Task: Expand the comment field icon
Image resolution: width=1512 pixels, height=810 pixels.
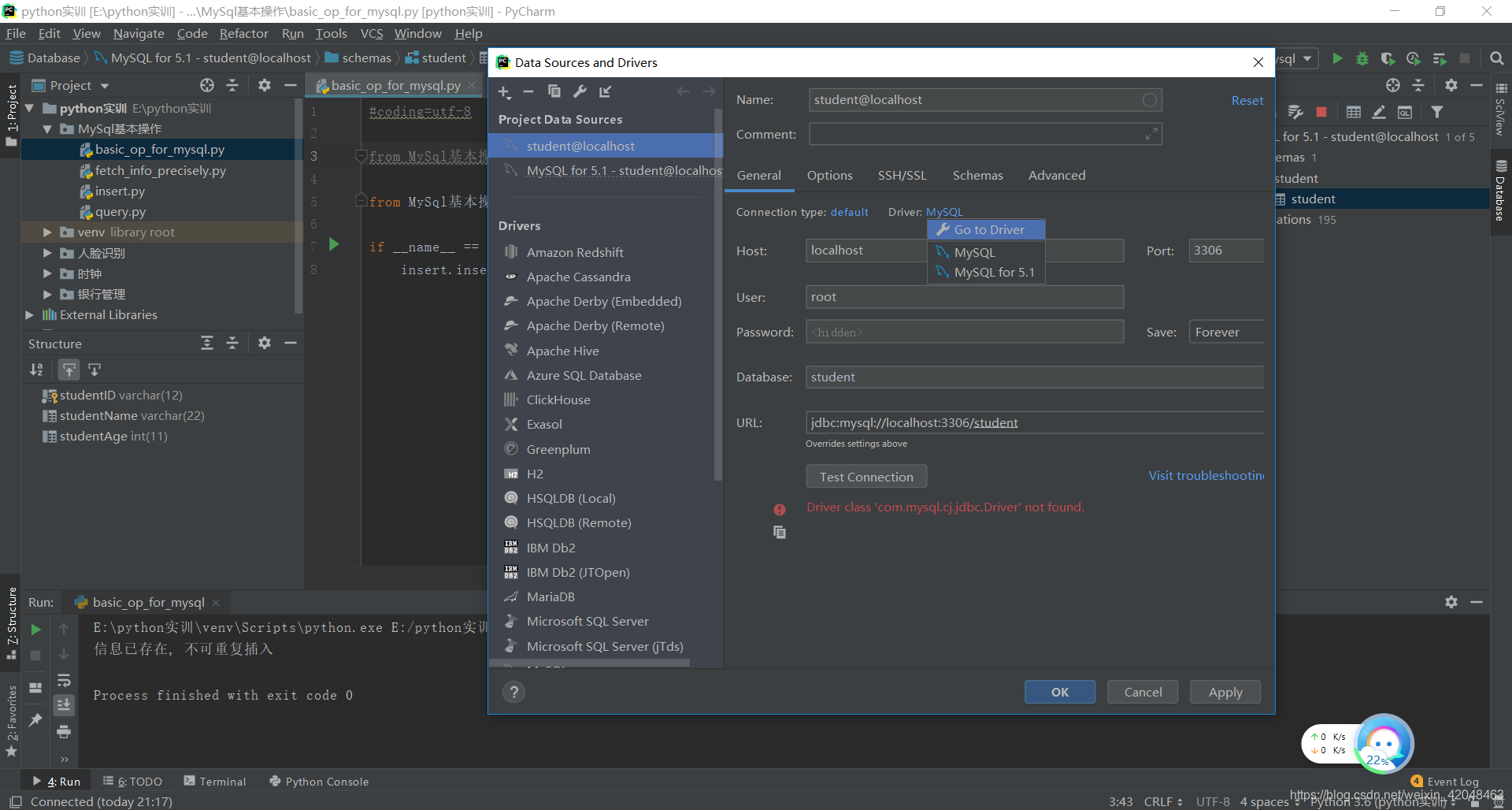Action: click(x=1151, y=135)
